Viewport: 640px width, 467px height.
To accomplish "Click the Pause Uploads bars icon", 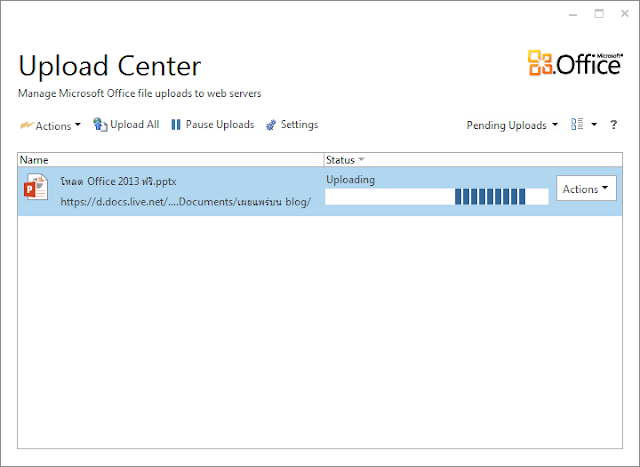I will tap(176, 125).
